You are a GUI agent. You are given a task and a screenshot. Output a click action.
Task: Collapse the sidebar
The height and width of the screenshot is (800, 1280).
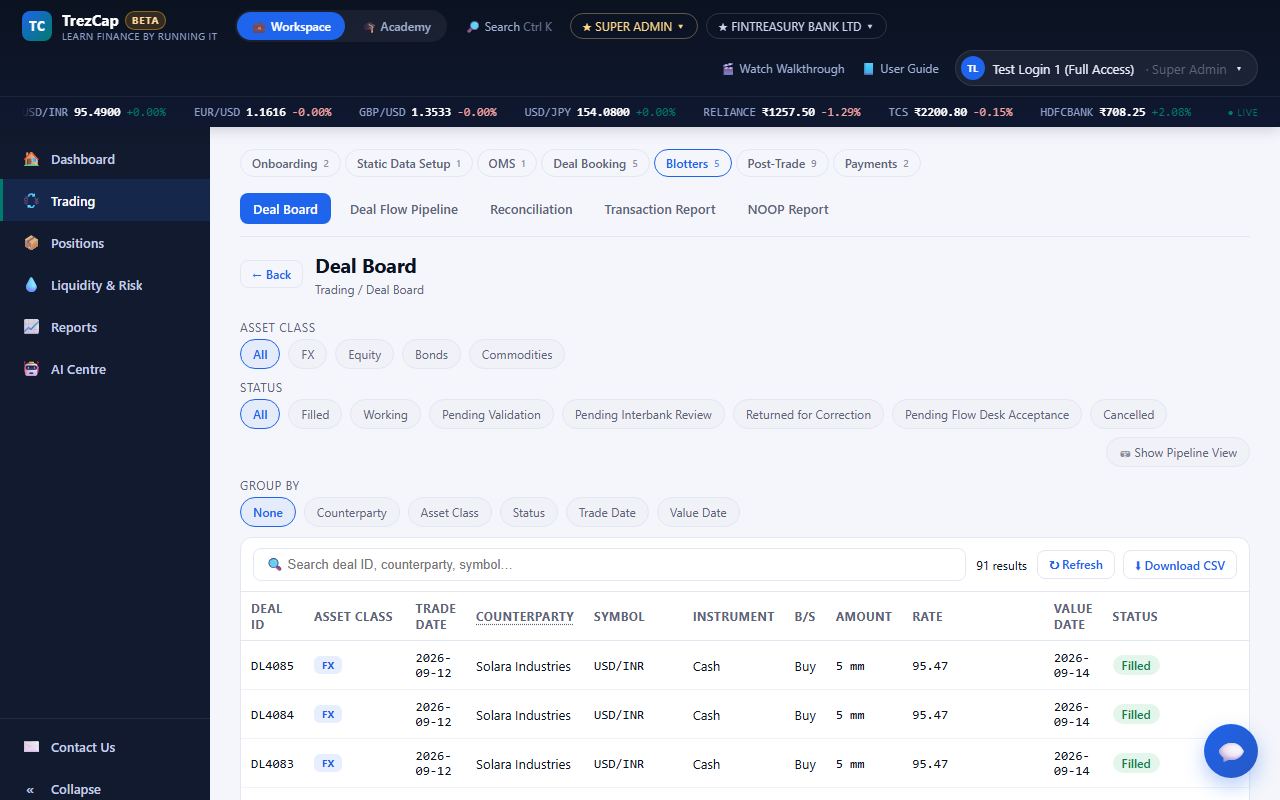pos(105,789)
